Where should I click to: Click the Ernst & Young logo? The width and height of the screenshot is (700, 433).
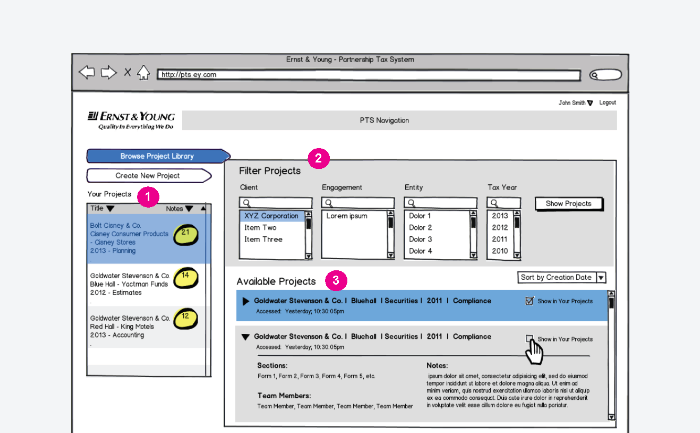(131, 121)
